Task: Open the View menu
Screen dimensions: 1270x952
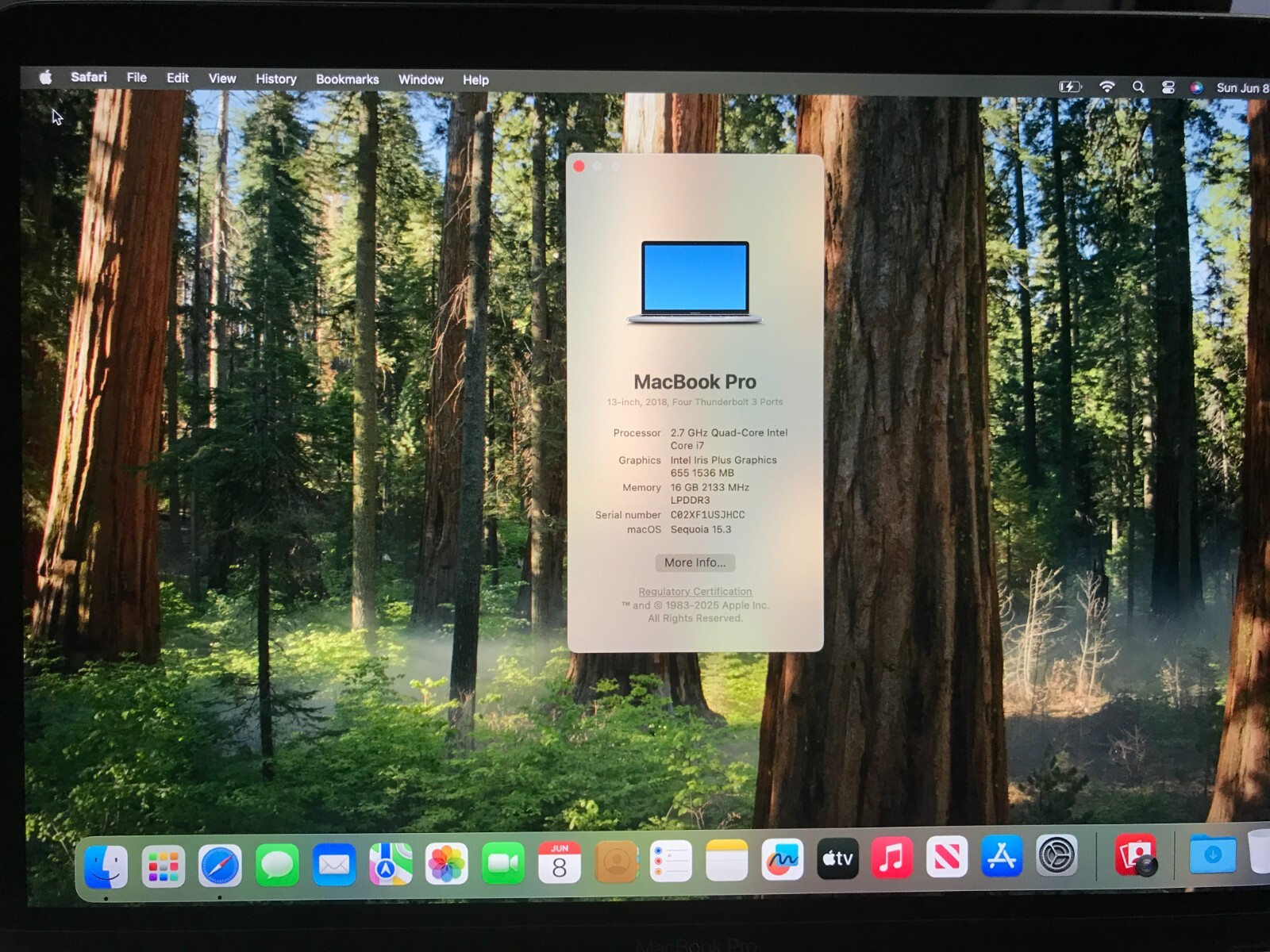Action: [222, 79]
